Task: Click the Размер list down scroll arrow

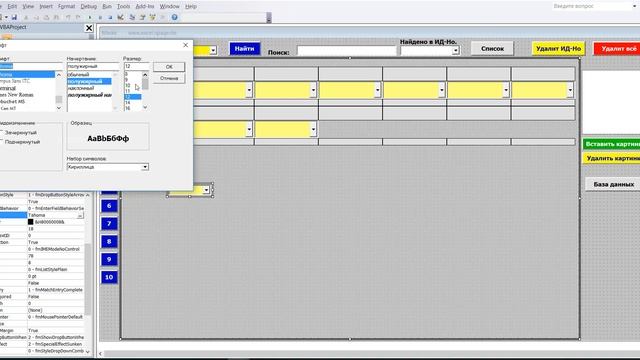Action: point(145,108)
